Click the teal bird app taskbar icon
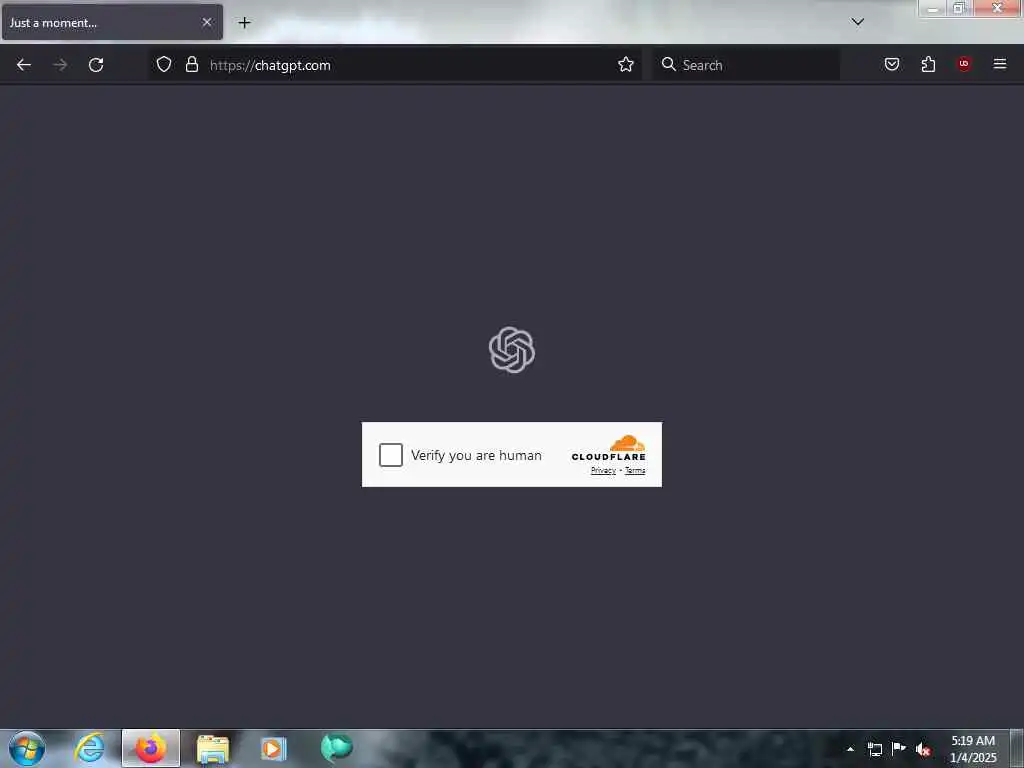The width and height of the screenshot is (1024, 768). [x=336, y=748]
